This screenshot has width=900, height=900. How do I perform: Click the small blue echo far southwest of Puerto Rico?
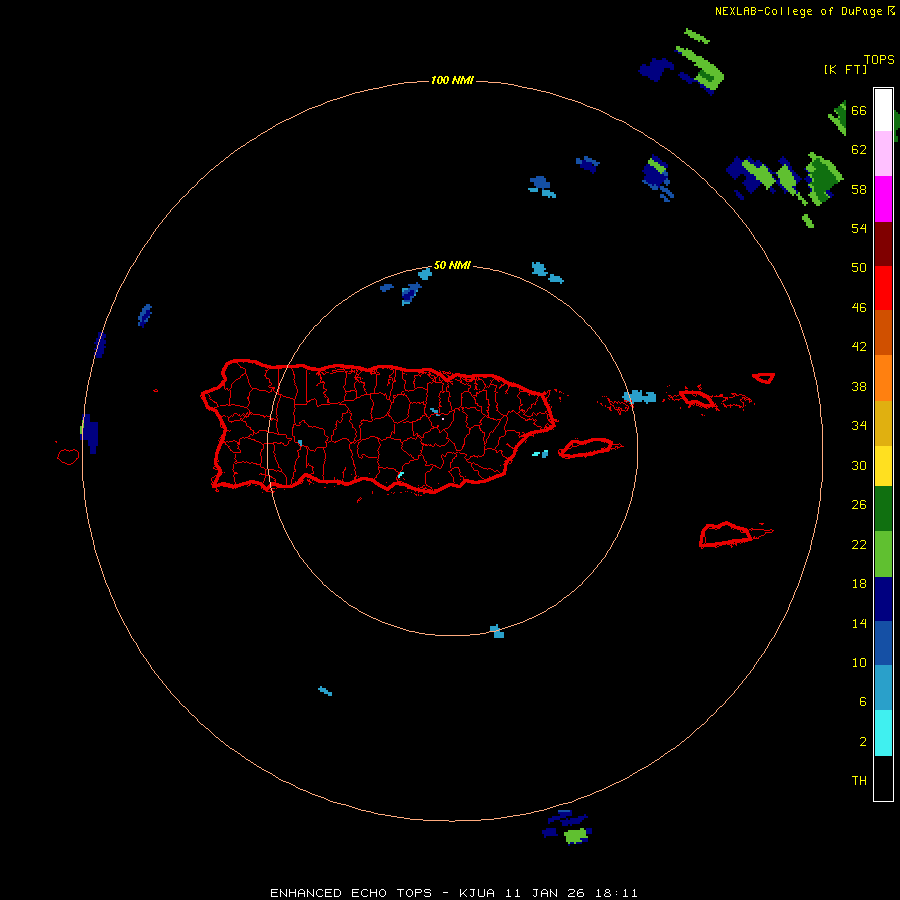325,690
